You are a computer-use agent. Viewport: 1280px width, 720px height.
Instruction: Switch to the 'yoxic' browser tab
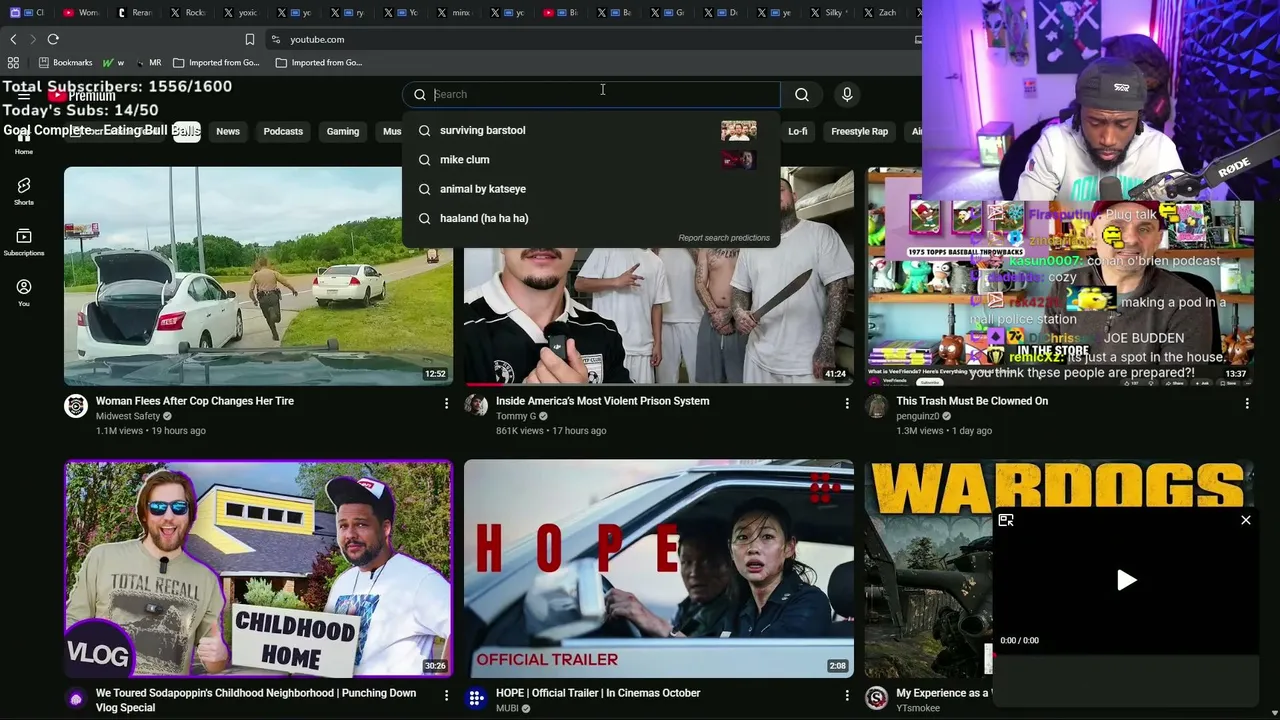[x=241, y=12]
